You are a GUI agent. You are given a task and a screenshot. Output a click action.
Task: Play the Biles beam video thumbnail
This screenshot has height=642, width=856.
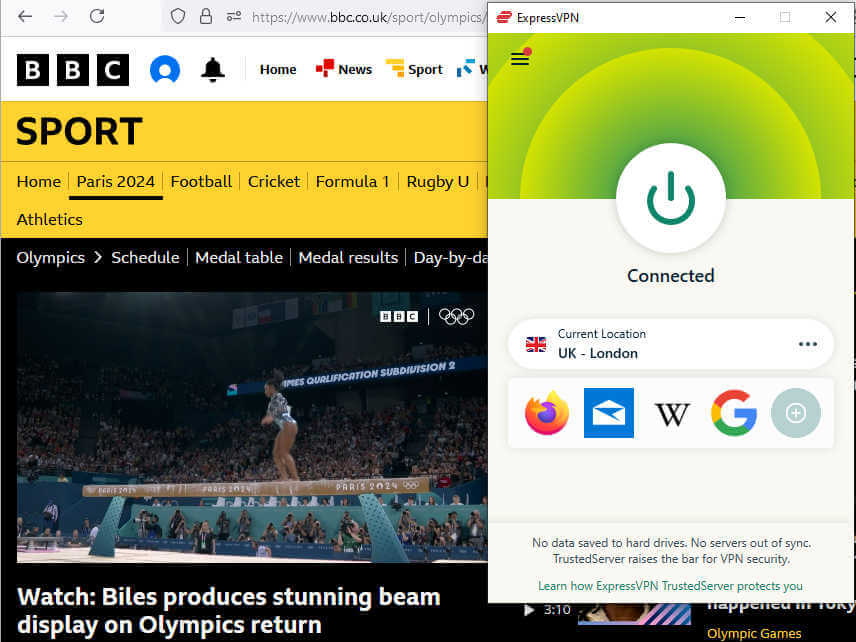pyautogui.click(x=252, y=427)
